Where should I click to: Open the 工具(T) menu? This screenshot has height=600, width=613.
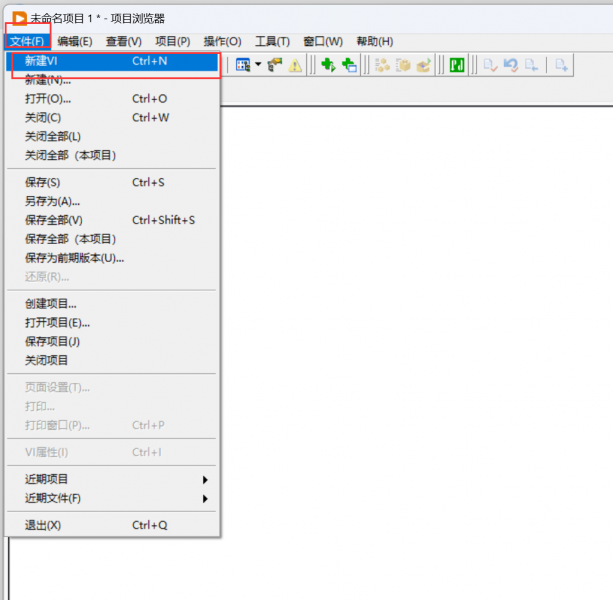(272, 41)
